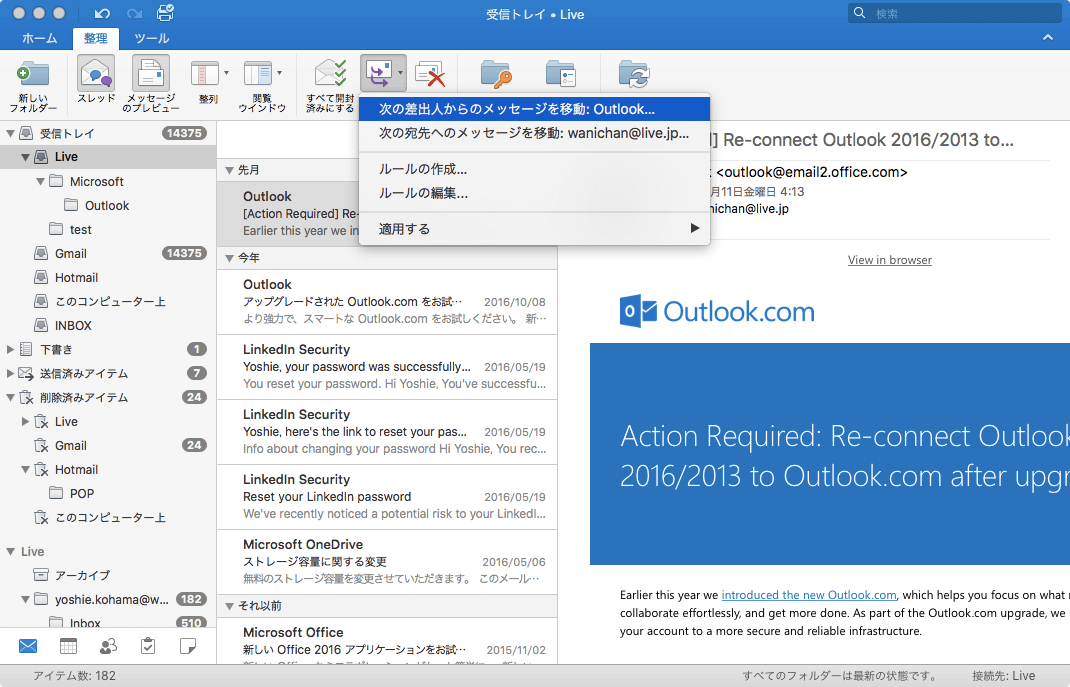
Task: Collapse the Live folder under Inbox
Action: pyautogui.click(x=25, y=158)
